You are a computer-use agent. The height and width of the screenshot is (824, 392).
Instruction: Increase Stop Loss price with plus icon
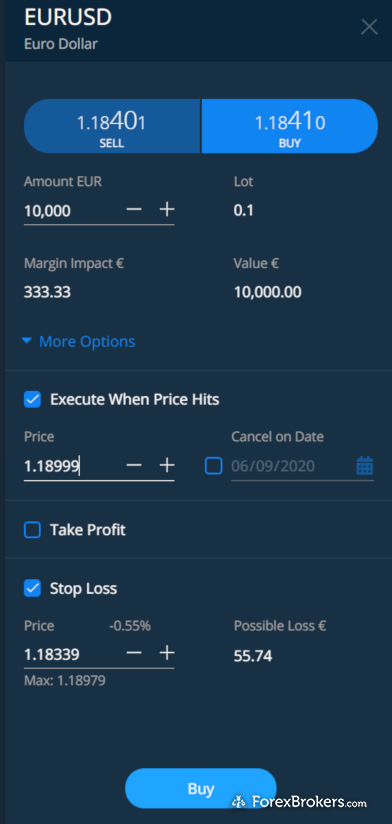(x=167, y=653)
